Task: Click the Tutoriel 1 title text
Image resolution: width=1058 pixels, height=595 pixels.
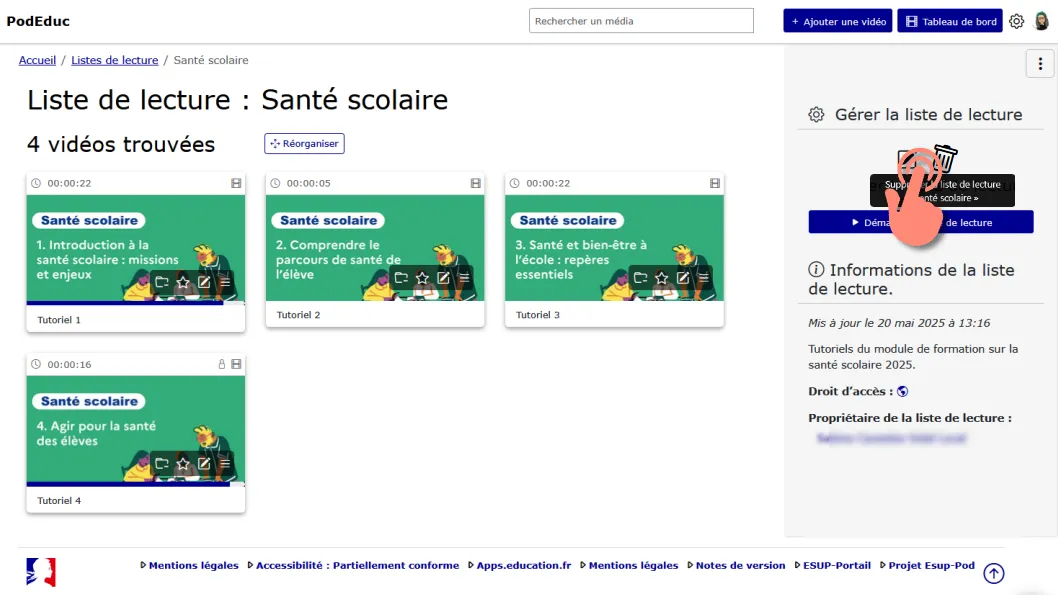Action: 59,320
